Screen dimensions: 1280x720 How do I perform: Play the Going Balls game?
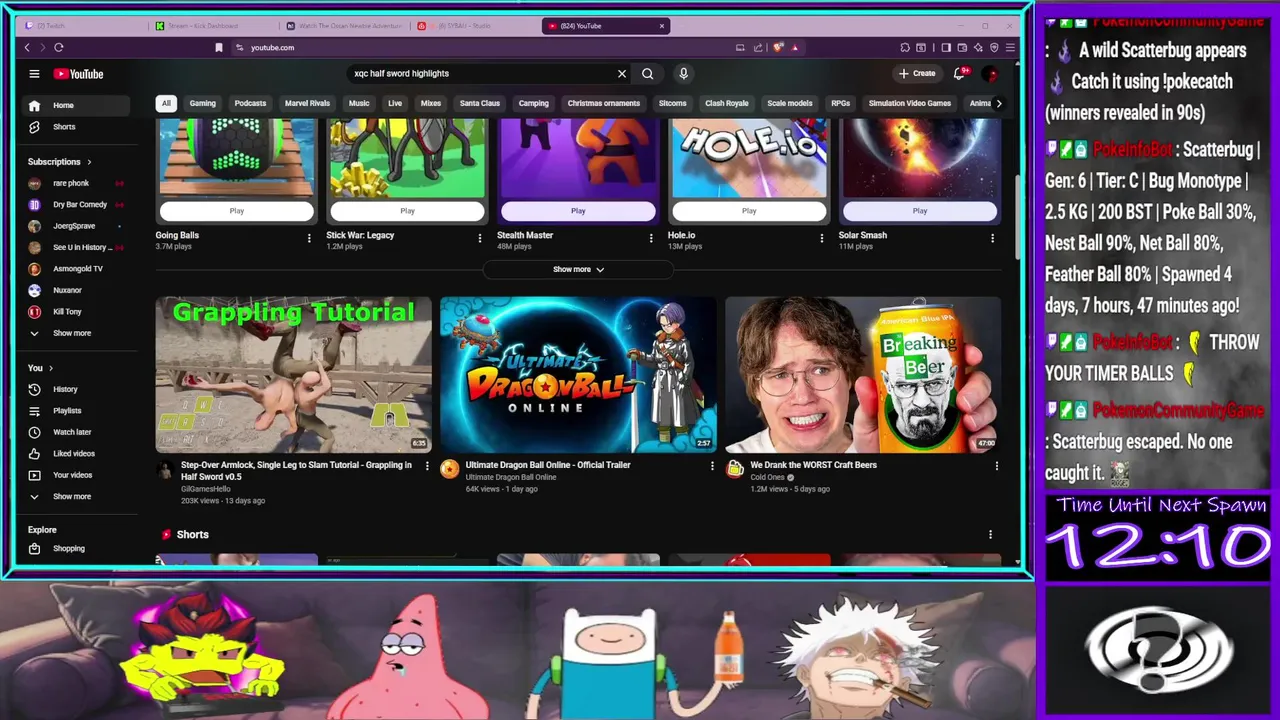coord(237,211)
